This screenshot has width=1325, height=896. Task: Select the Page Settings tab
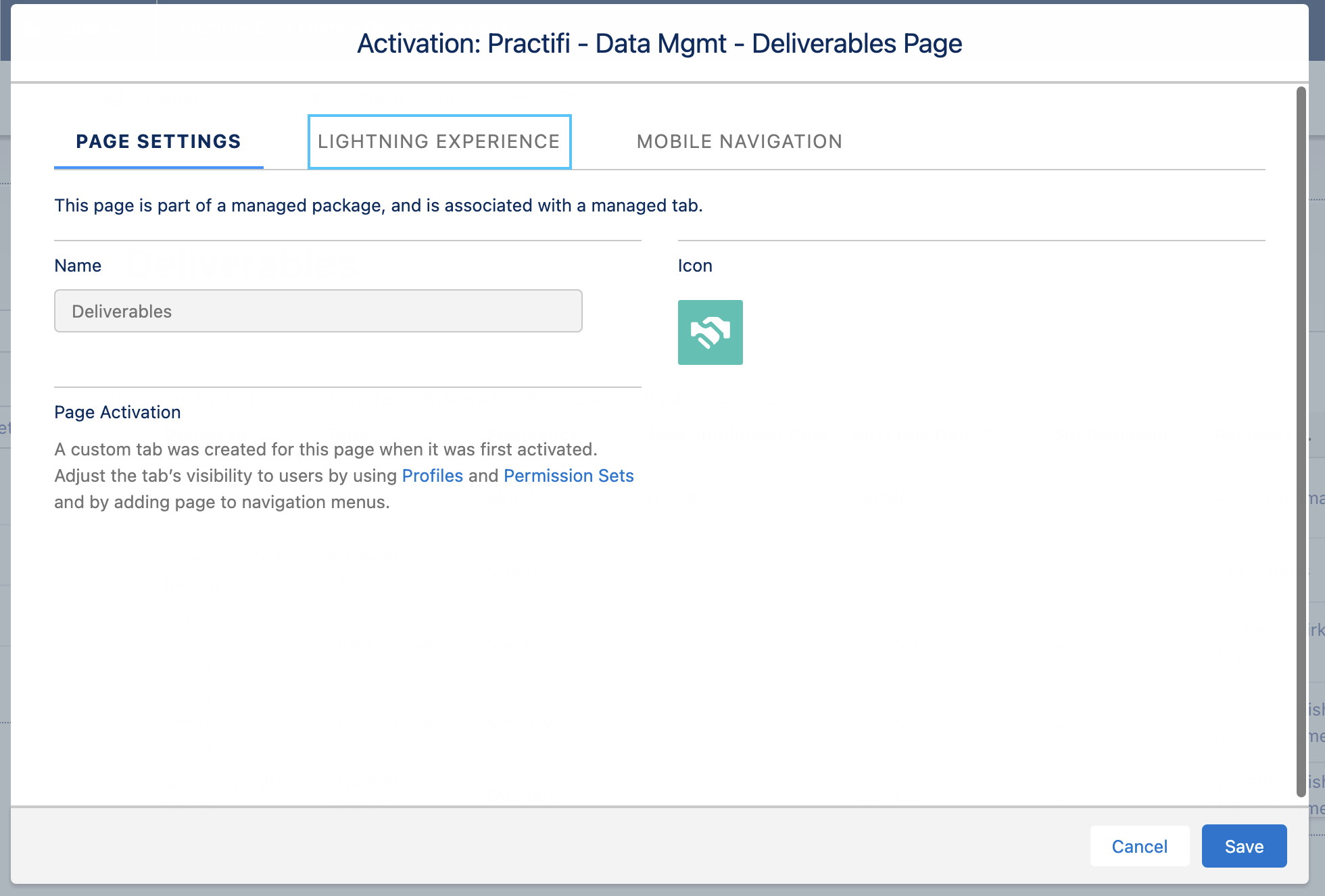[x=158, y=141]
